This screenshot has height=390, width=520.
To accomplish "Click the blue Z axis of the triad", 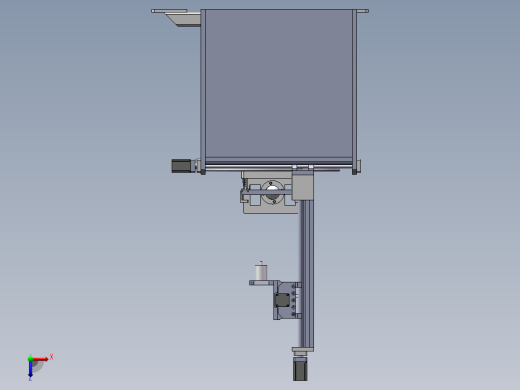I will [x=30, y=369].
